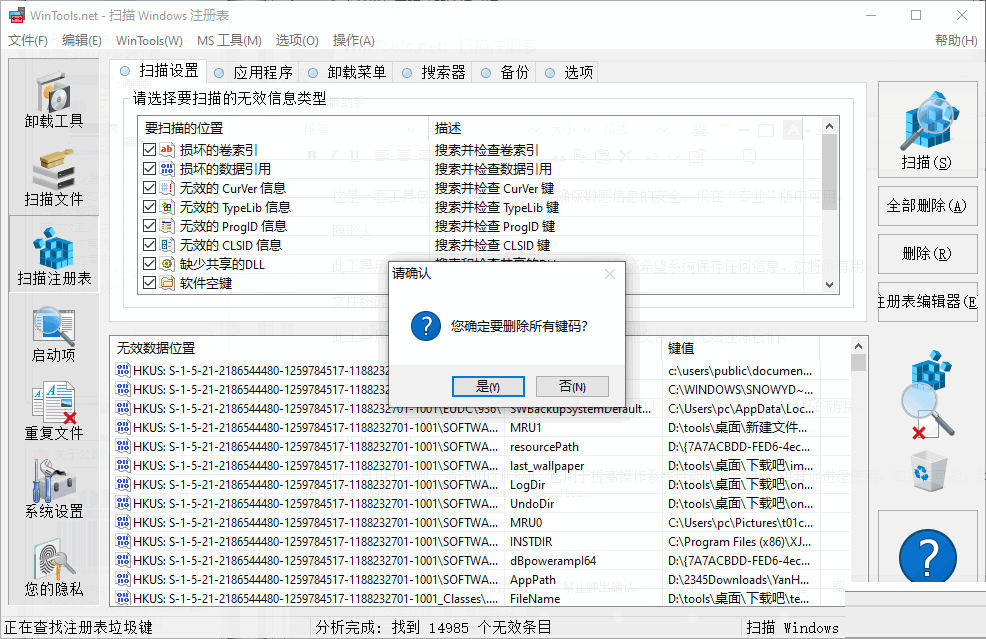Toggle 无效的 CLSID 信息 checkbox

point(150,245)
